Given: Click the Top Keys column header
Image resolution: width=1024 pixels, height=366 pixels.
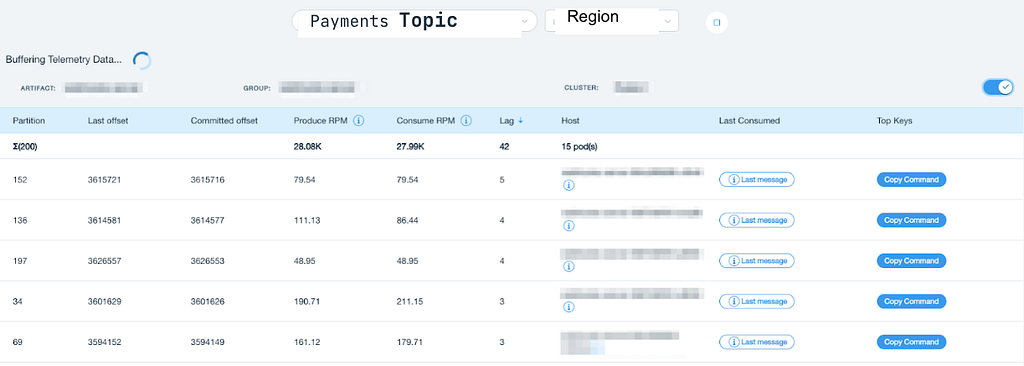Looking at the screenshot, I should tap(894, 121).
